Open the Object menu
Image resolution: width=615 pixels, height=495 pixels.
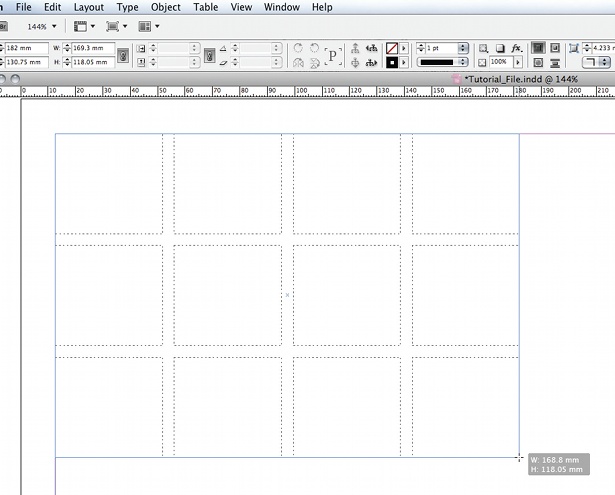166,7
